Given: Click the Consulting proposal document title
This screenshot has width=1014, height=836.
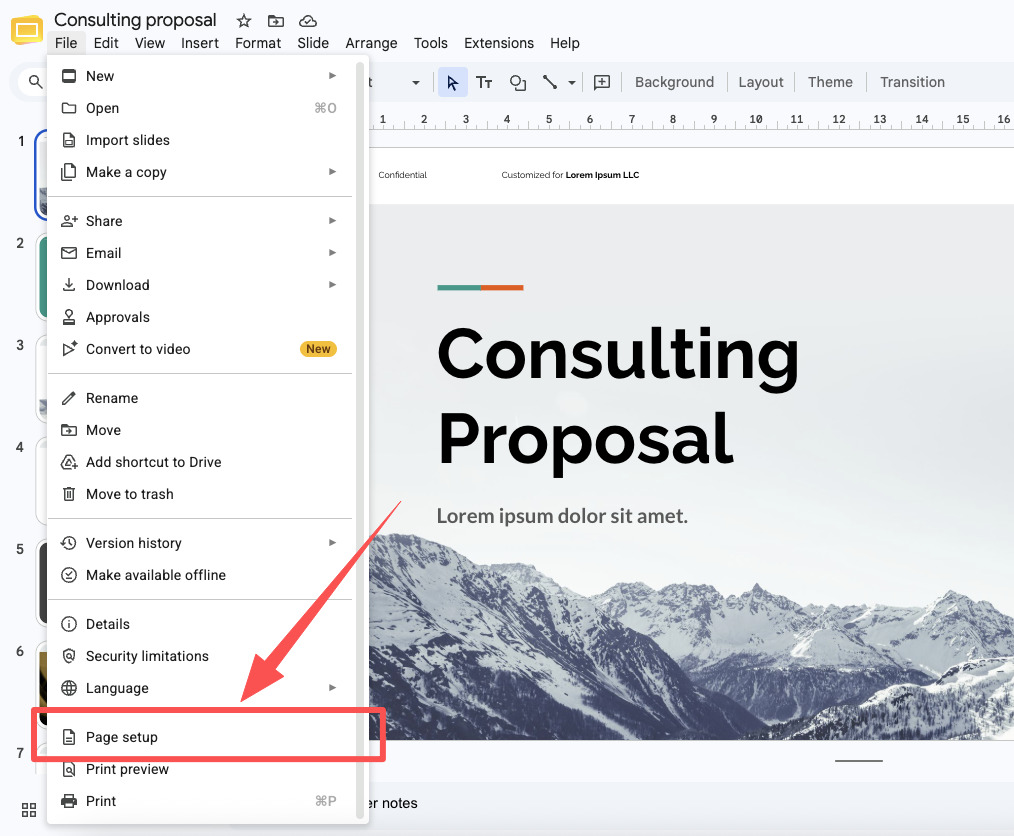Looking at the screenshot, I should coord(135,20).
